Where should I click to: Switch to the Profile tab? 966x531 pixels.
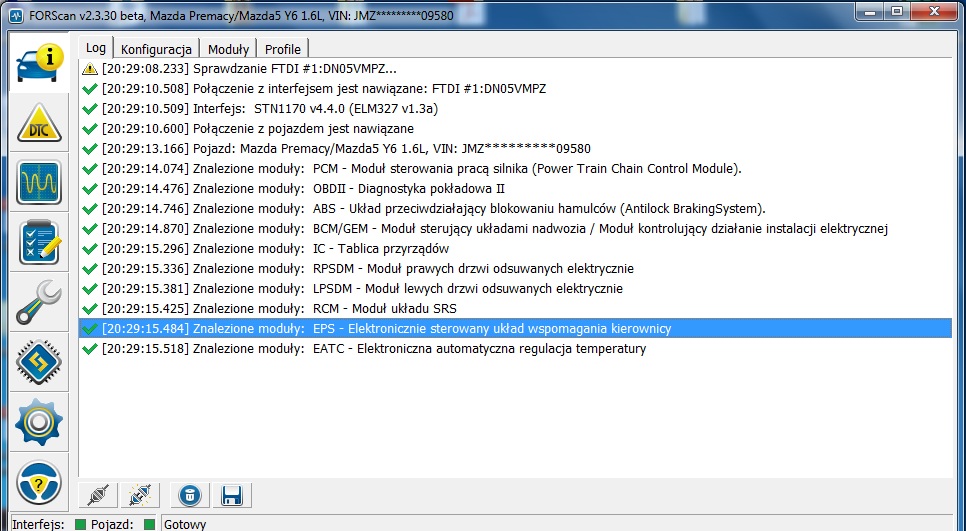pyautogui.click(x=282, y=49)
